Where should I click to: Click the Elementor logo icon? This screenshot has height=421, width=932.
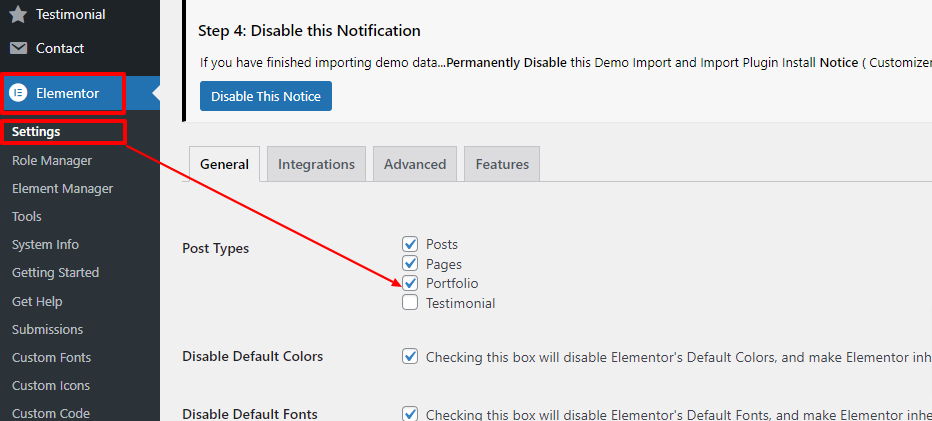coord(18,93)
